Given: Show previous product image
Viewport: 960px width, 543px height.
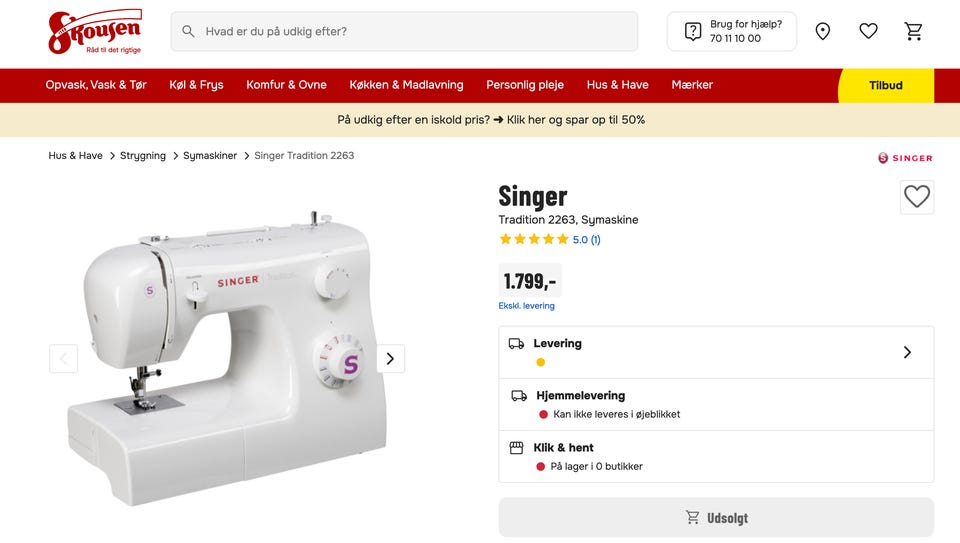Looking at the screenshot, I should point(63,358).
